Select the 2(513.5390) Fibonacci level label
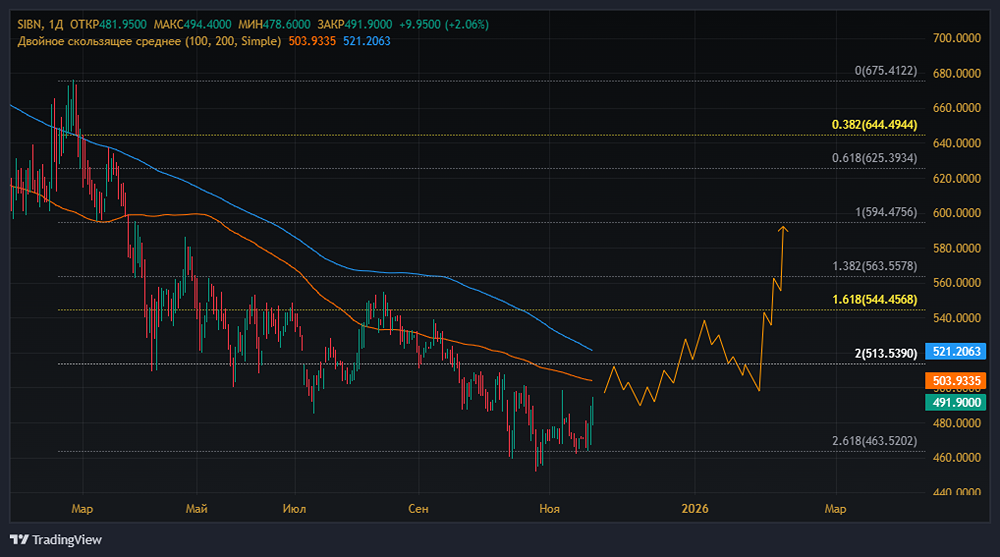Viewport: 1000px width, 557px height. point(884,353)
